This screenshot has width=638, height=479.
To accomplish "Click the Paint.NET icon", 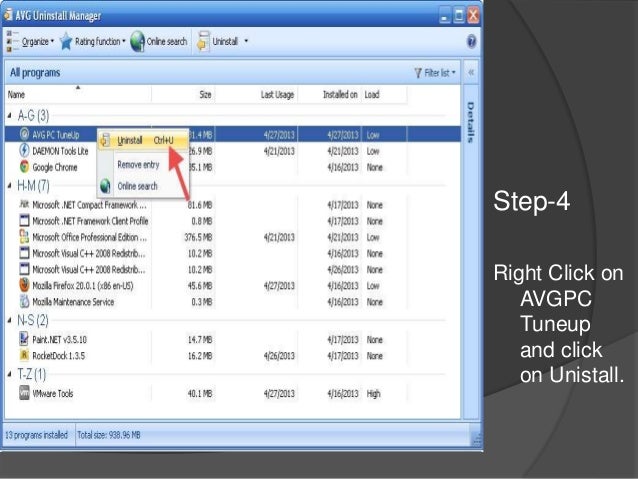I will point(24,339).
